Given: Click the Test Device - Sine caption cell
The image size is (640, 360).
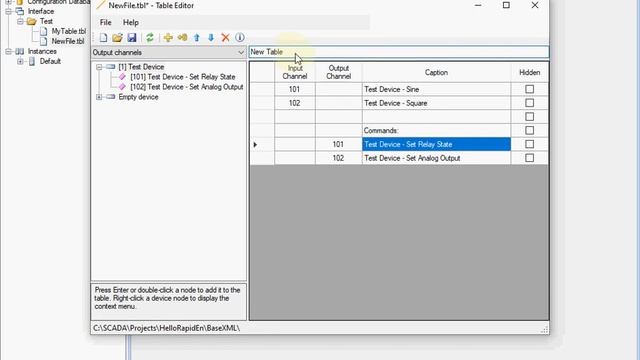Looking at the screenshot, I should [x=436, y=89].
